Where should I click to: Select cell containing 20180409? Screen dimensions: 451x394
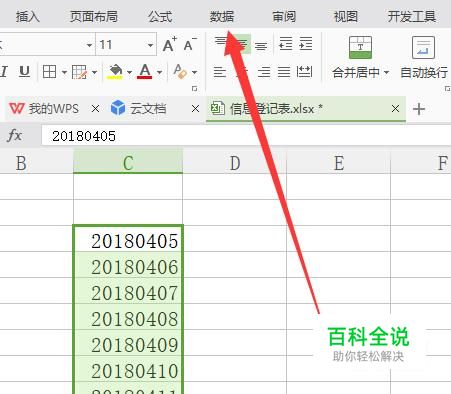pyautogui.click(x=128, y=343)
